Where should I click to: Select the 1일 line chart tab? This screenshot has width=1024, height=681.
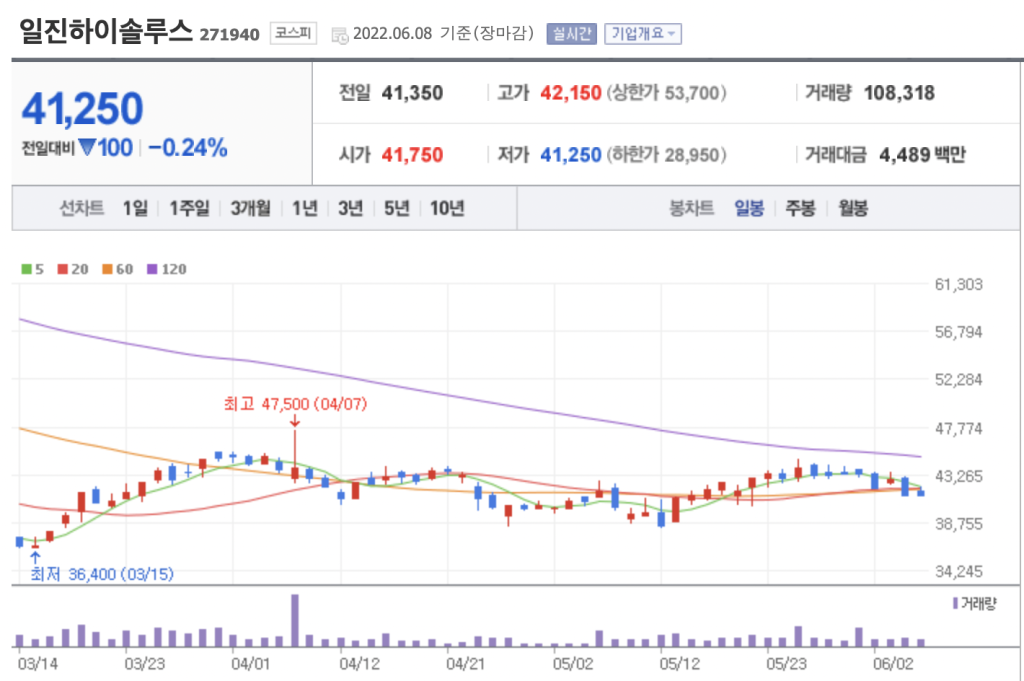tap(135, 209)
